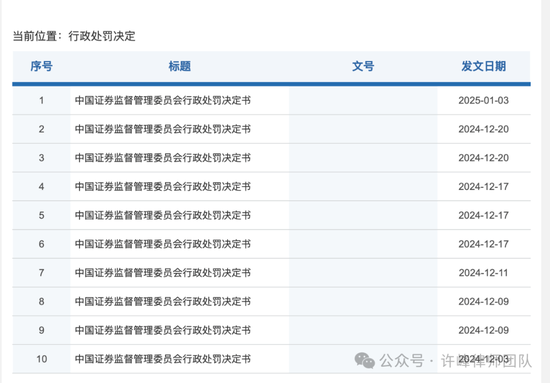
Task: Open the penalty decision in row 6
Action: click(163, 244)
